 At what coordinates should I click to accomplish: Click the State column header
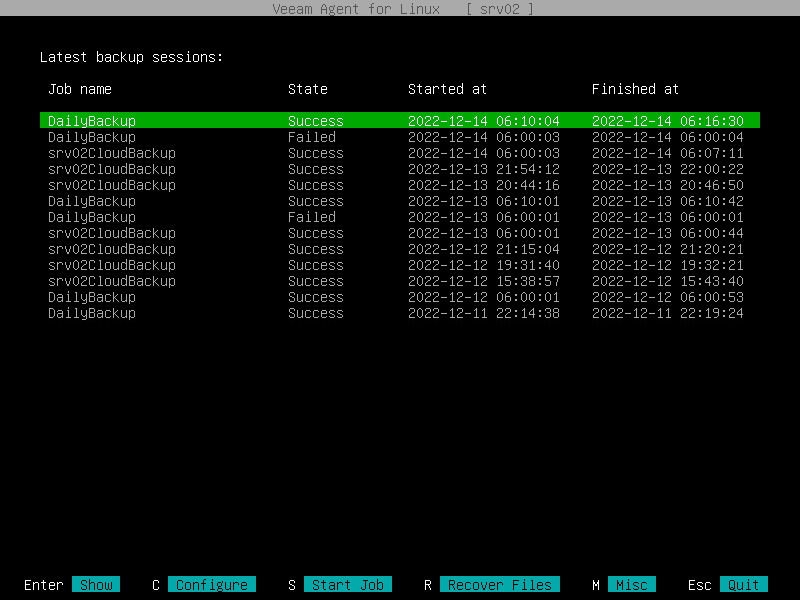tap(306, 89)
